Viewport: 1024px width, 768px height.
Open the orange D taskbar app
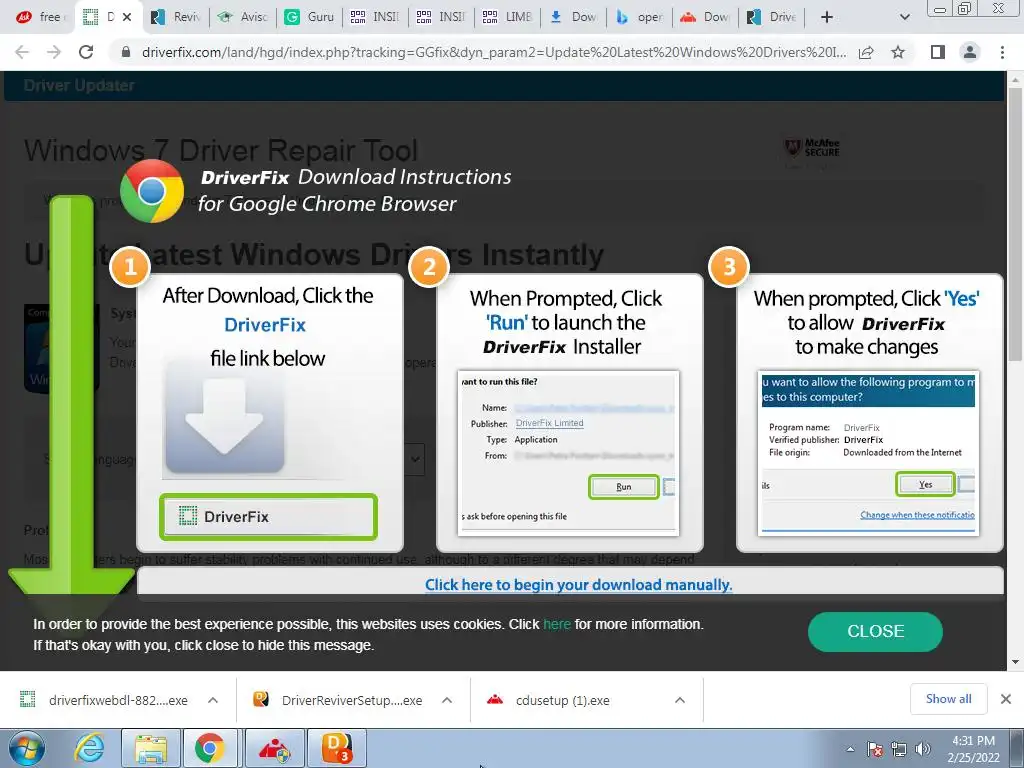tap(337, 748)
